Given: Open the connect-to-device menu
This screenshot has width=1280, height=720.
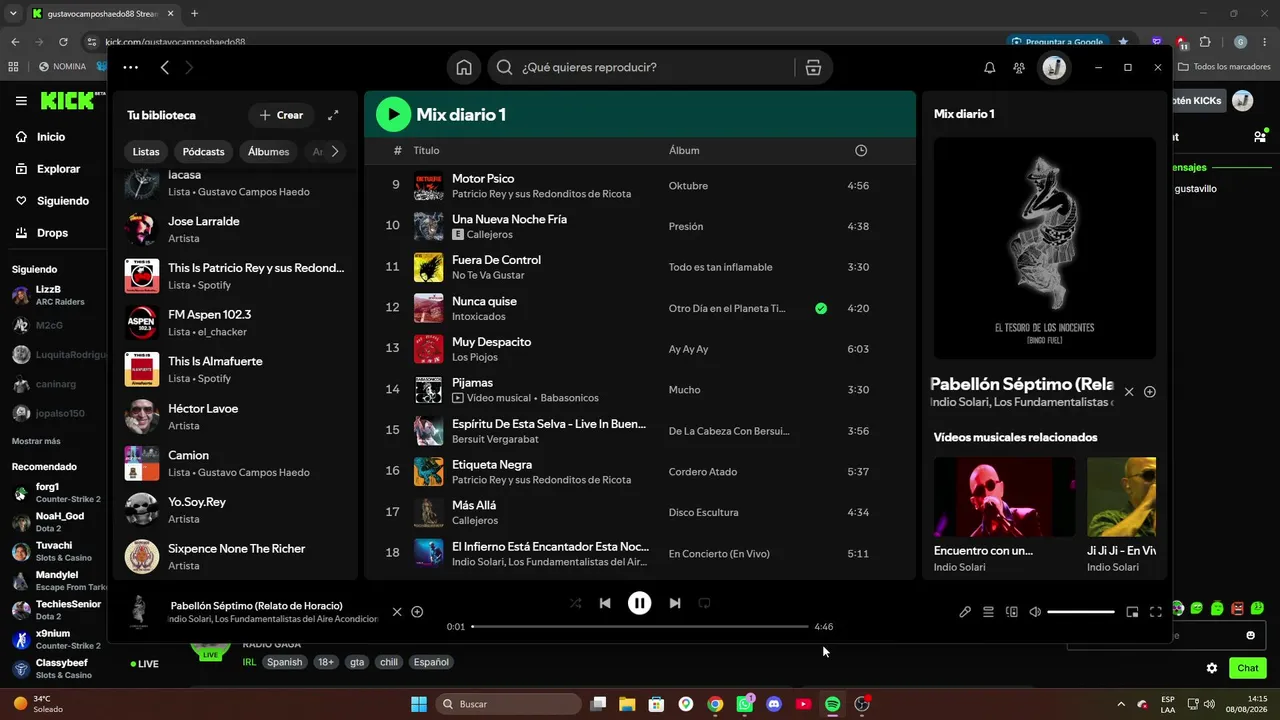Looking at the screenshot, I should pos(1011,612).
